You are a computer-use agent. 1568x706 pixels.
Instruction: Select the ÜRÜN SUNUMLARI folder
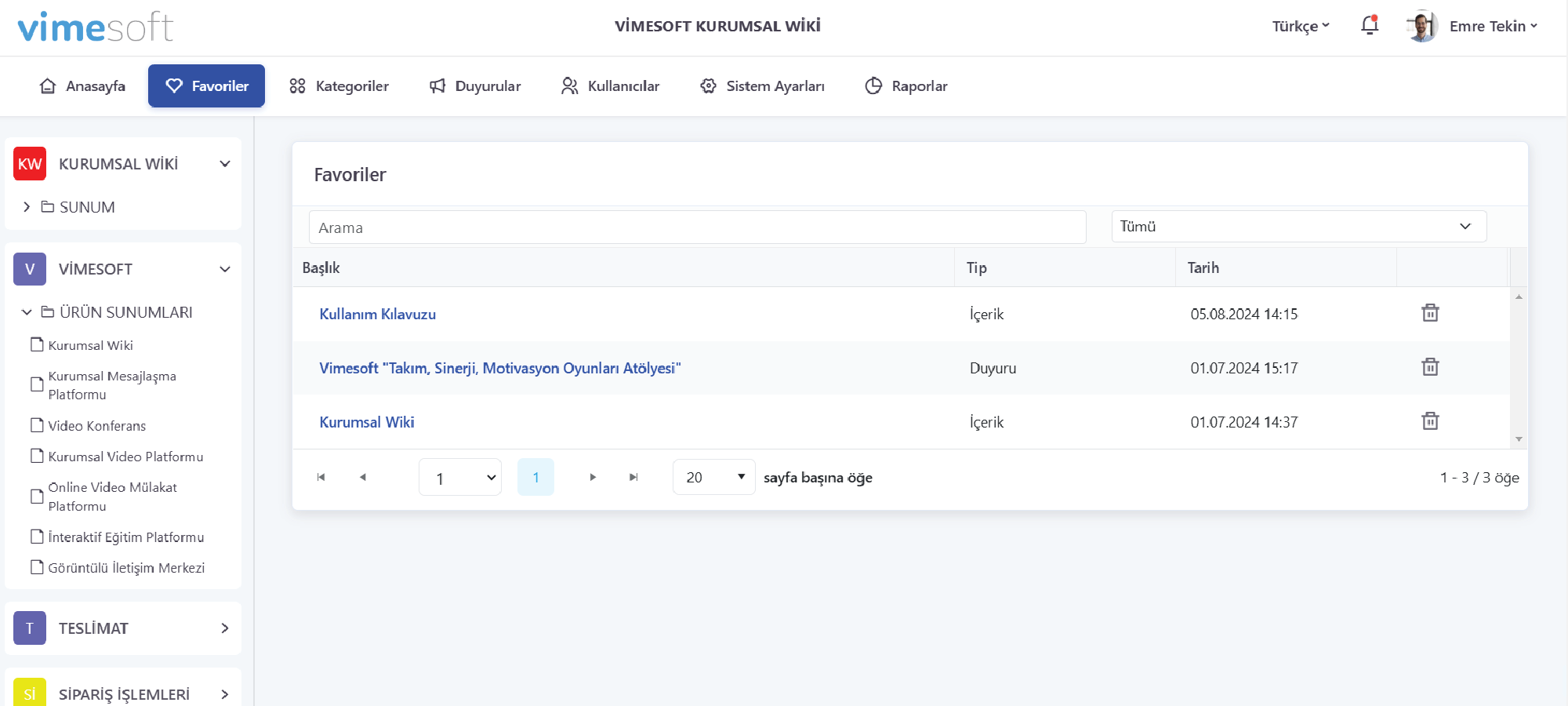(117, 312)
